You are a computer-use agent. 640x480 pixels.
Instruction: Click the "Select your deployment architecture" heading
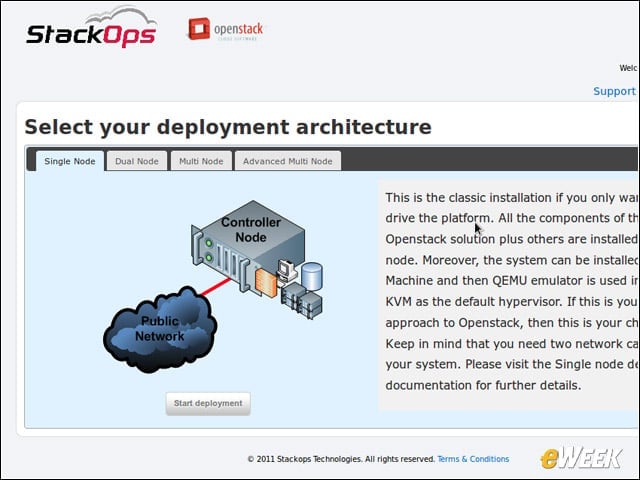click(228, 127)
